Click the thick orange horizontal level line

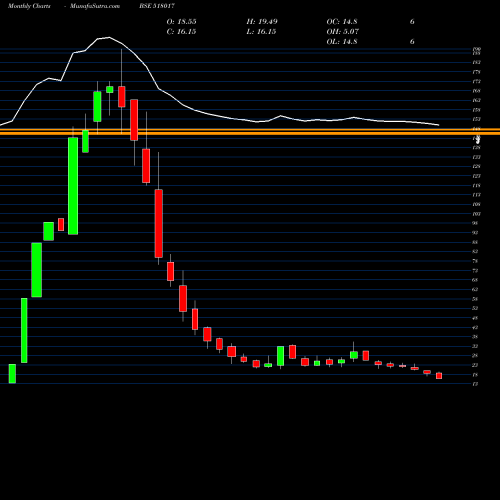coord(250,132)
